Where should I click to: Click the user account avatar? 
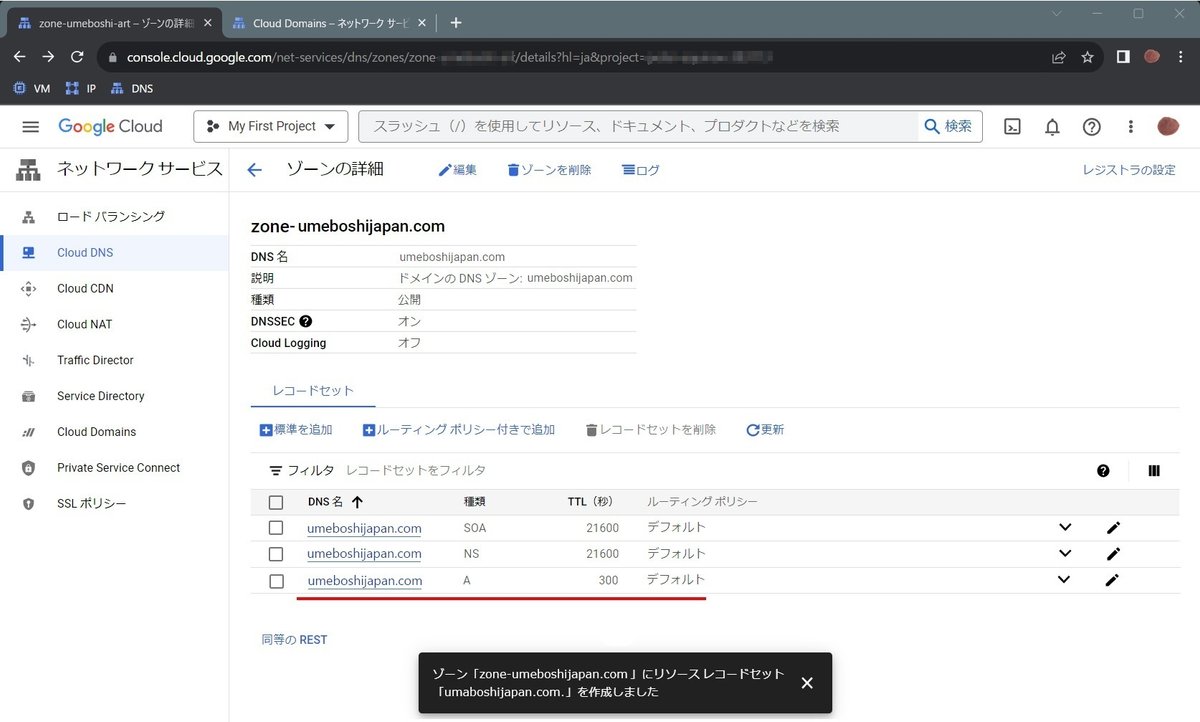coord(1168,126)
